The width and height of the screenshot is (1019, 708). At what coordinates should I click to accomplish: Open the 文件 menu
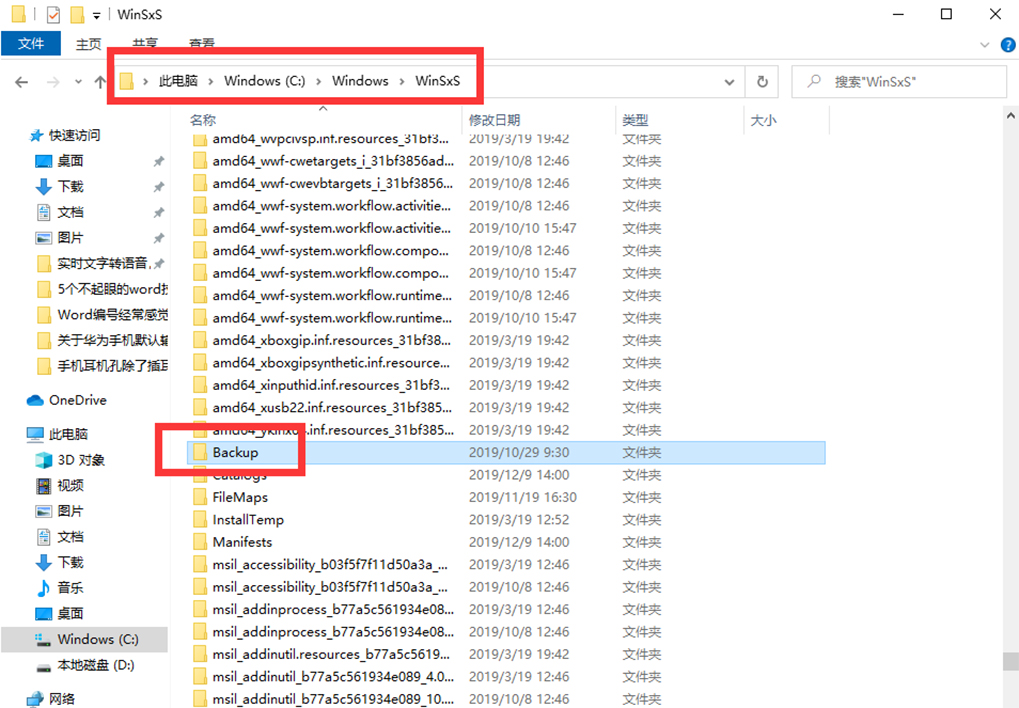30,44
